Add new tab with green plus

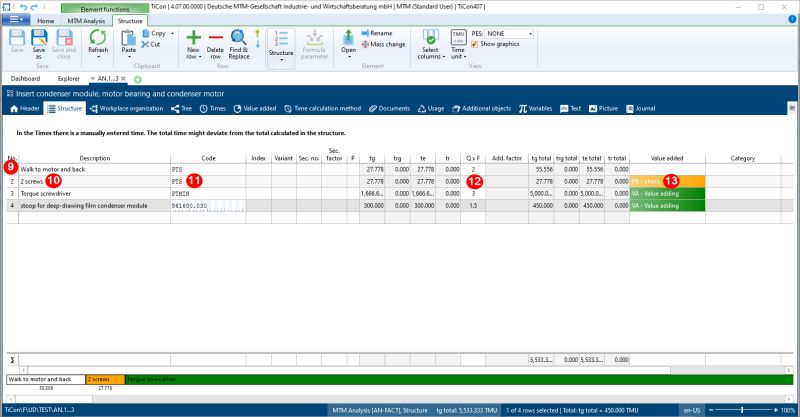pyautogui.click(x=138, y=79)
